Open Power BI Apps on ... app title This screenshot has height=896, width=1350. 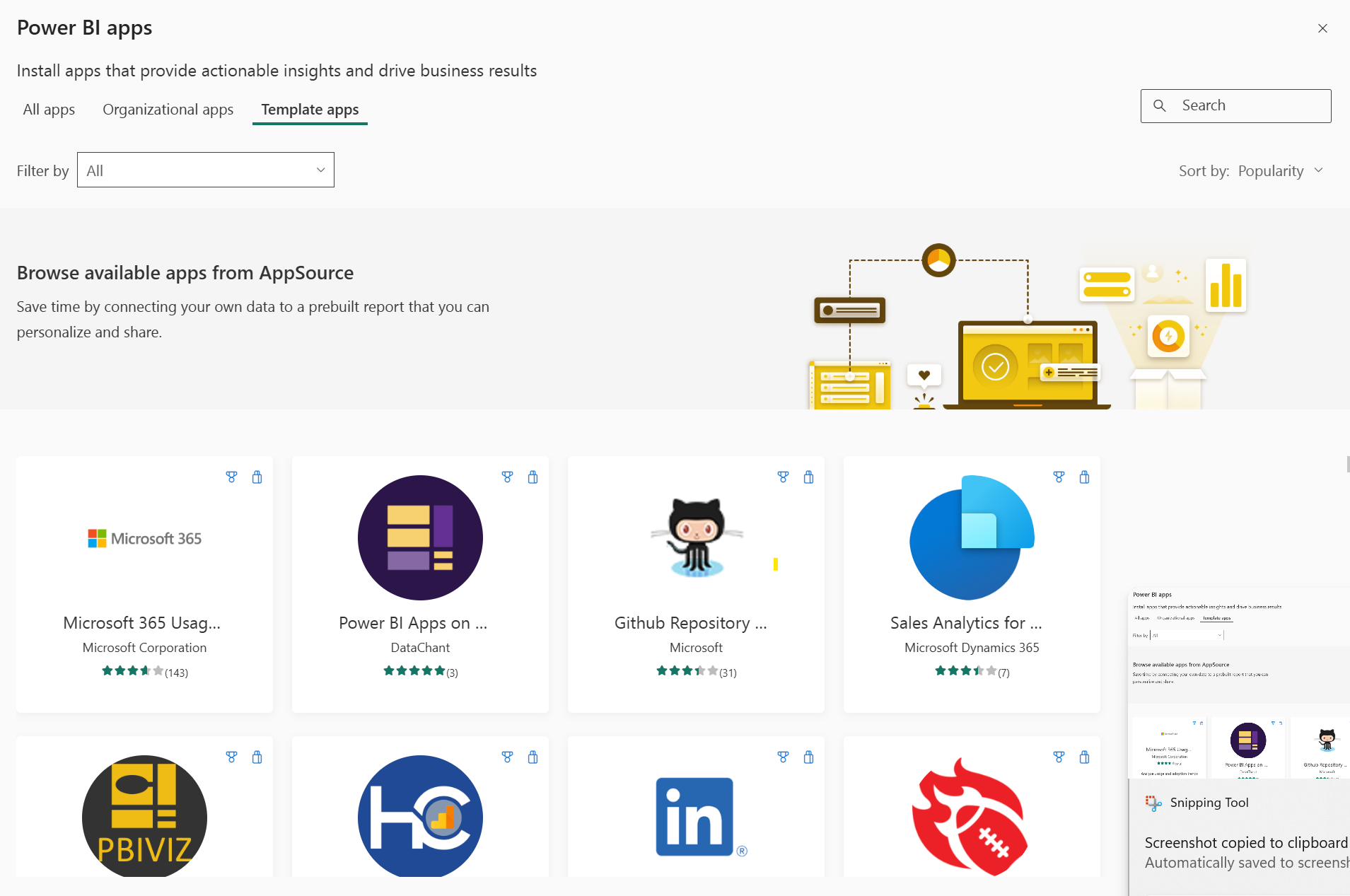(413, 623)
